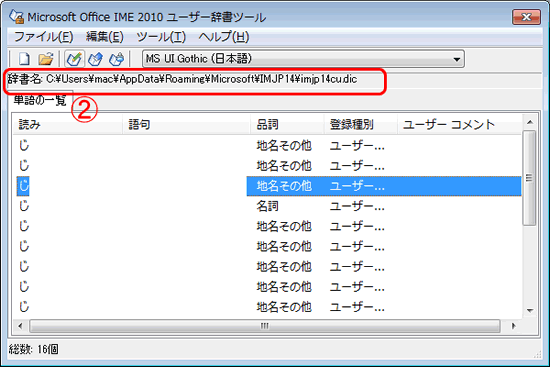
Task: Open a dictionary with the folder icon
Action: 46,59
